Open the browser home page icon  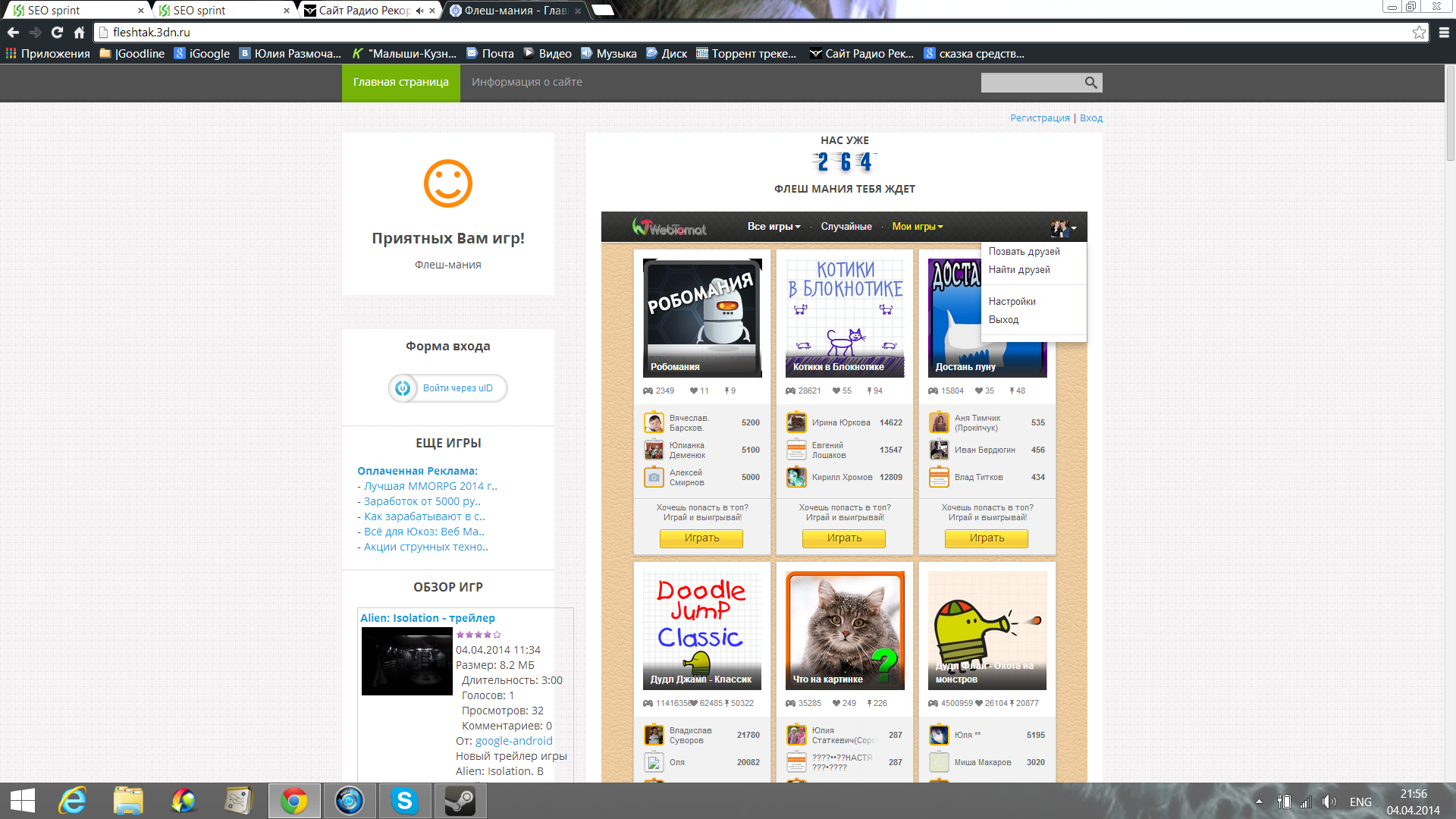(x=79, y=33)
